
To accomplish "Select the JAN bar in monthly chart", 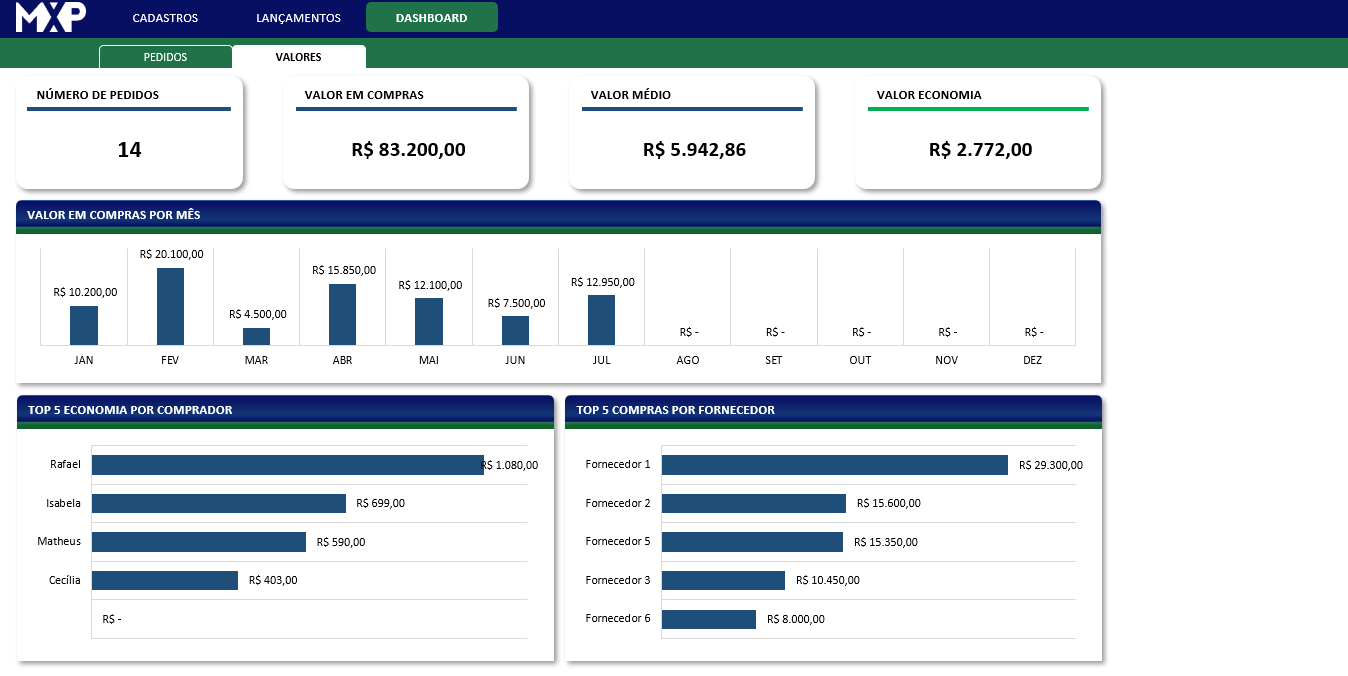I will coord(84,325).
